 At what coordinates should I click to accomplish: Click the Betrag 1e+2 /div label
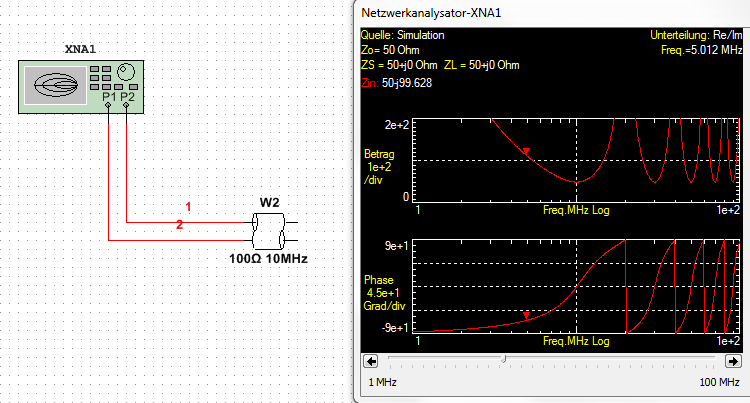point(379,167)
